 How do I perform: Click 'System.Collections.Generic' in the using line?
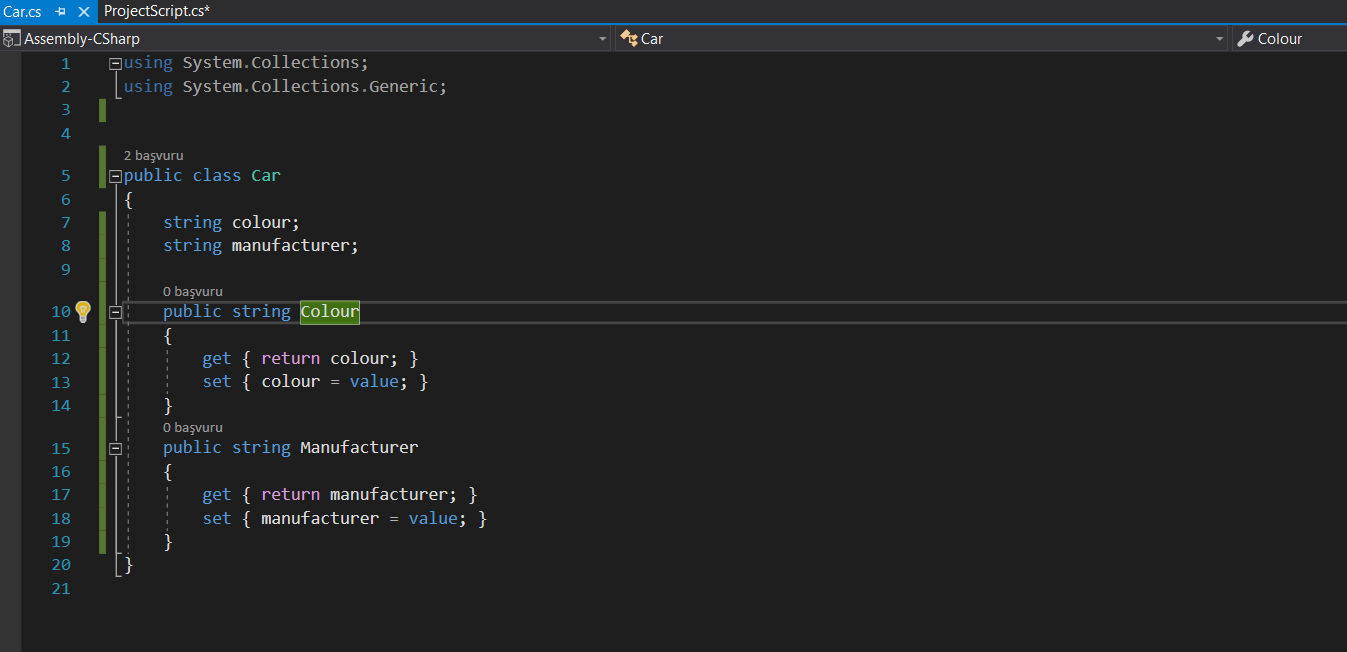(310, 86)
